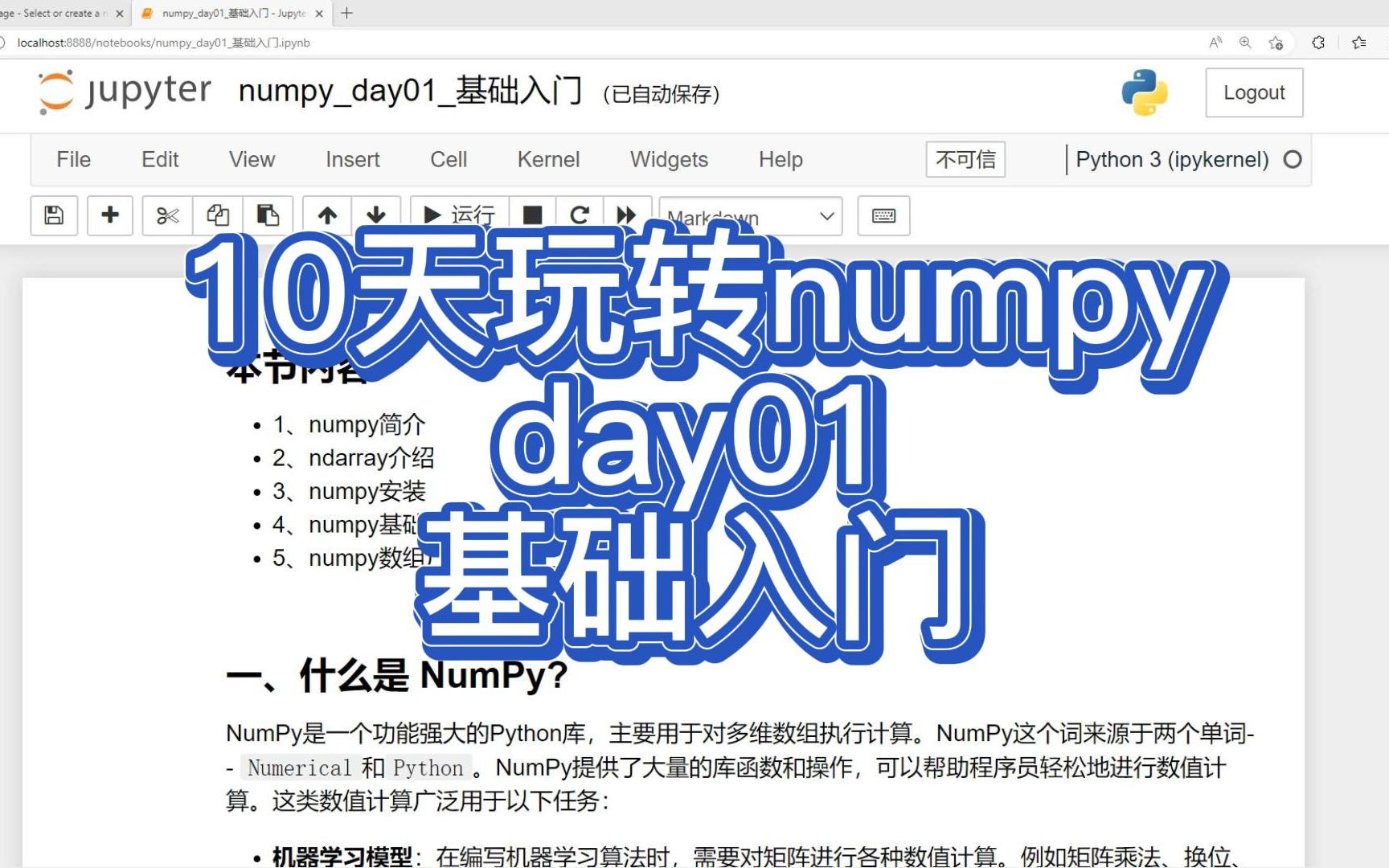This screenshot has width=1389, height=868.
Task: Click the Python 3 (ipykernel) kernel name
Action: 1172,159
